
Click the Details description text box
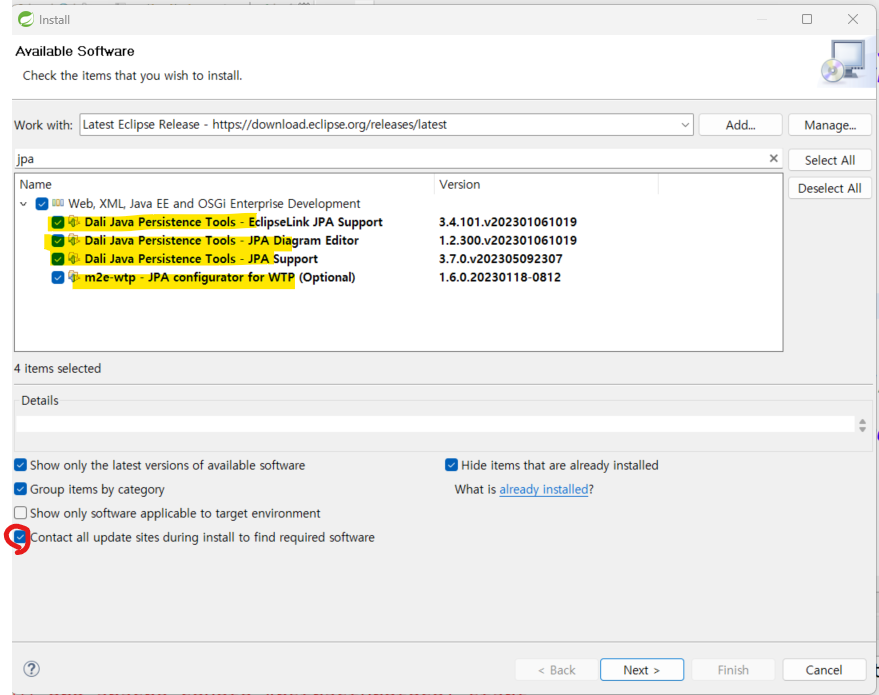435,424
